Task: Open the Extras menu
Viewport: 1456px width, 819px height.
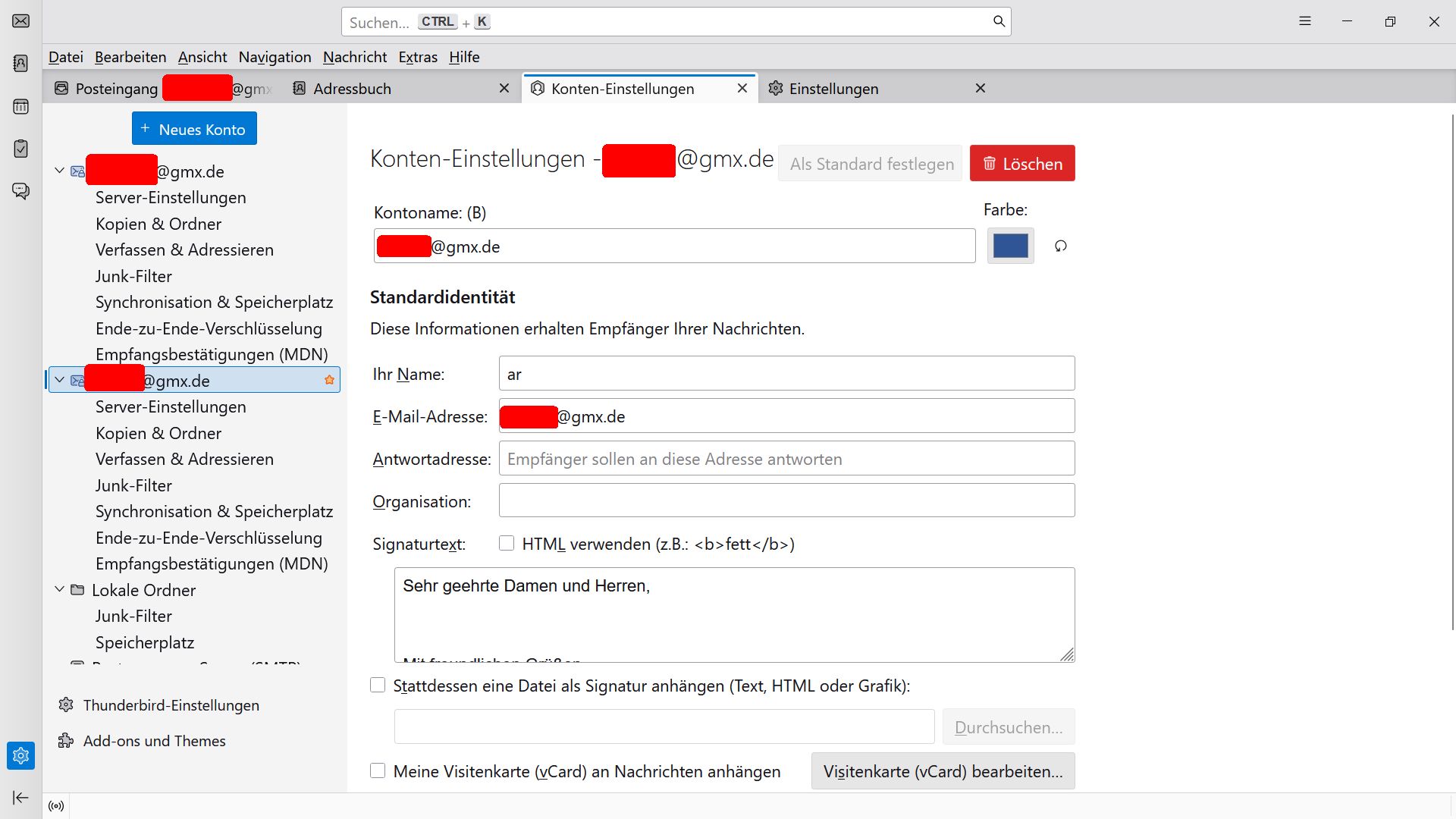Action: tap(418, 57)
